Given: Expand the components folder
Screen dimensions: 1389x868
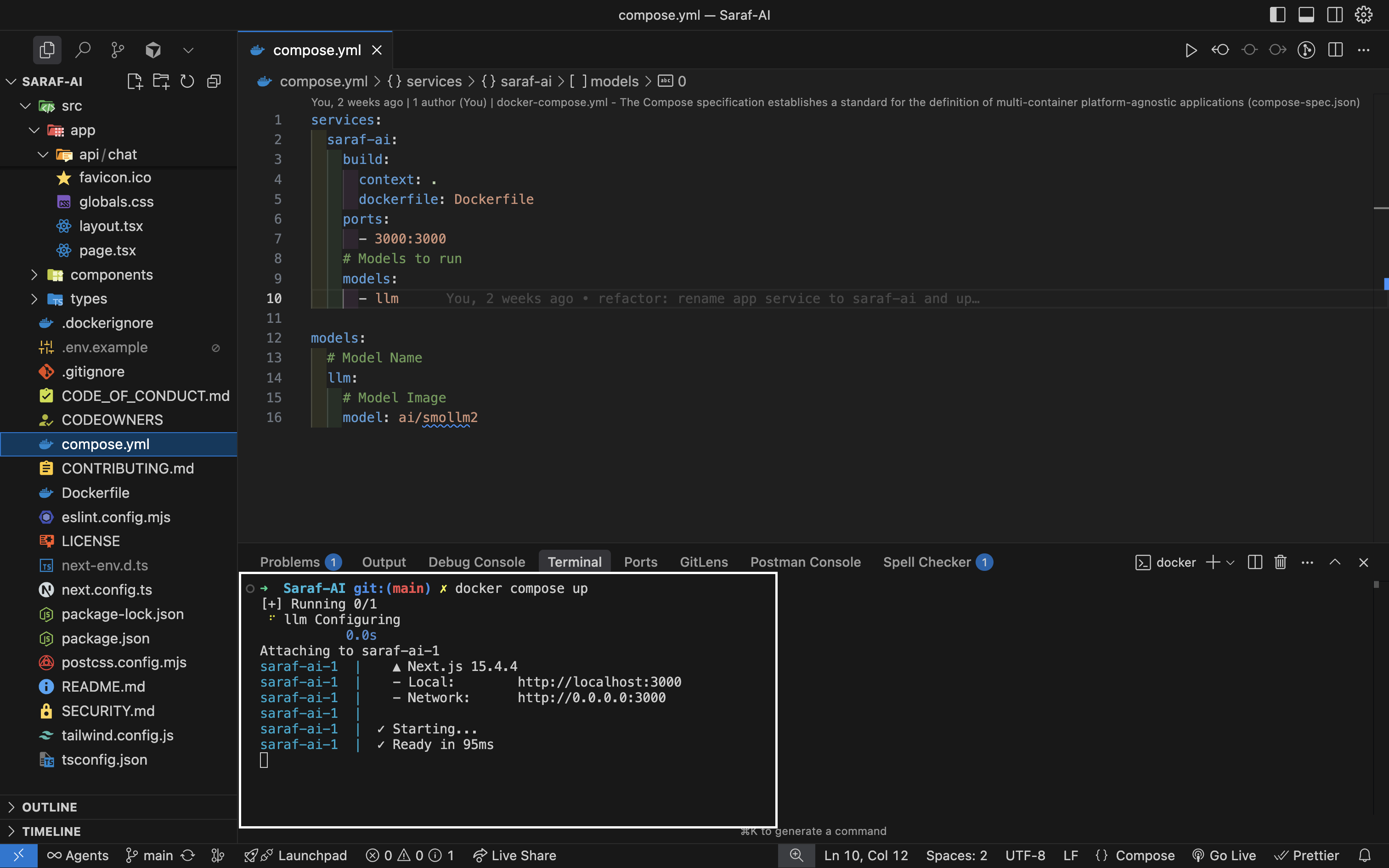Looking at the screenshot, I should 111,275.
